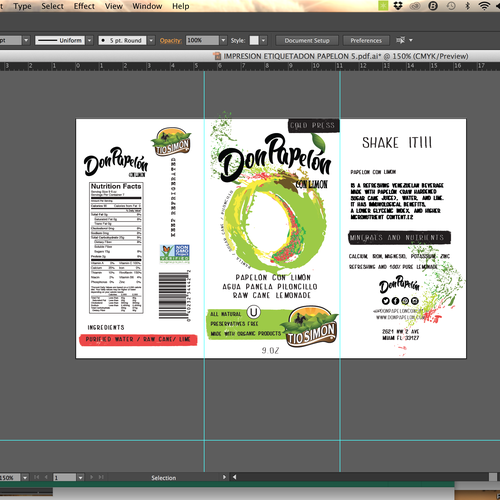The image size is (500, 500).
Task: Click the Bluetooth status icon
Action: pos(467,6)
